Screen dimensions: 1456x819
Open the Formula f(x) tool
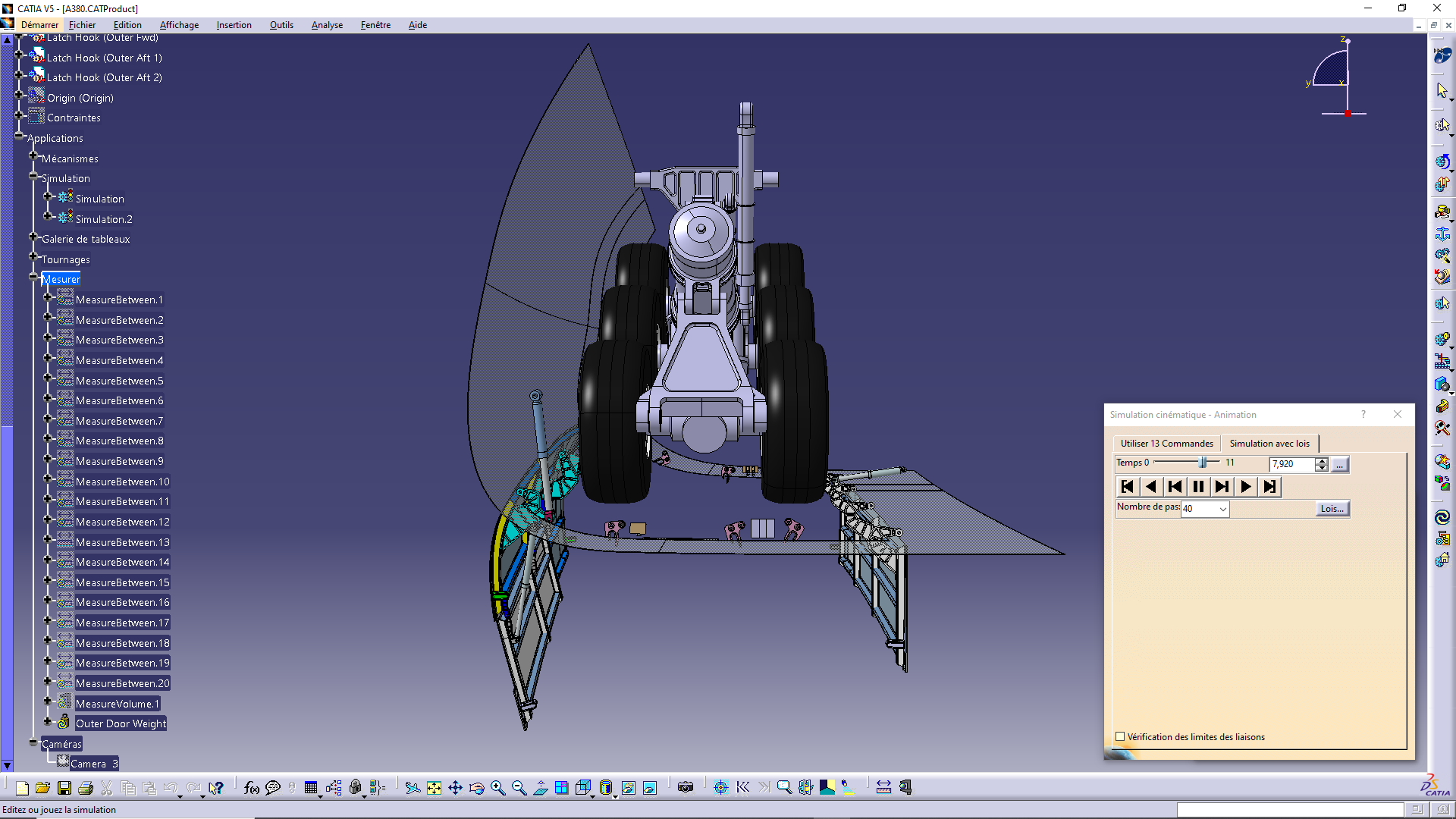[x=252, y=788]
